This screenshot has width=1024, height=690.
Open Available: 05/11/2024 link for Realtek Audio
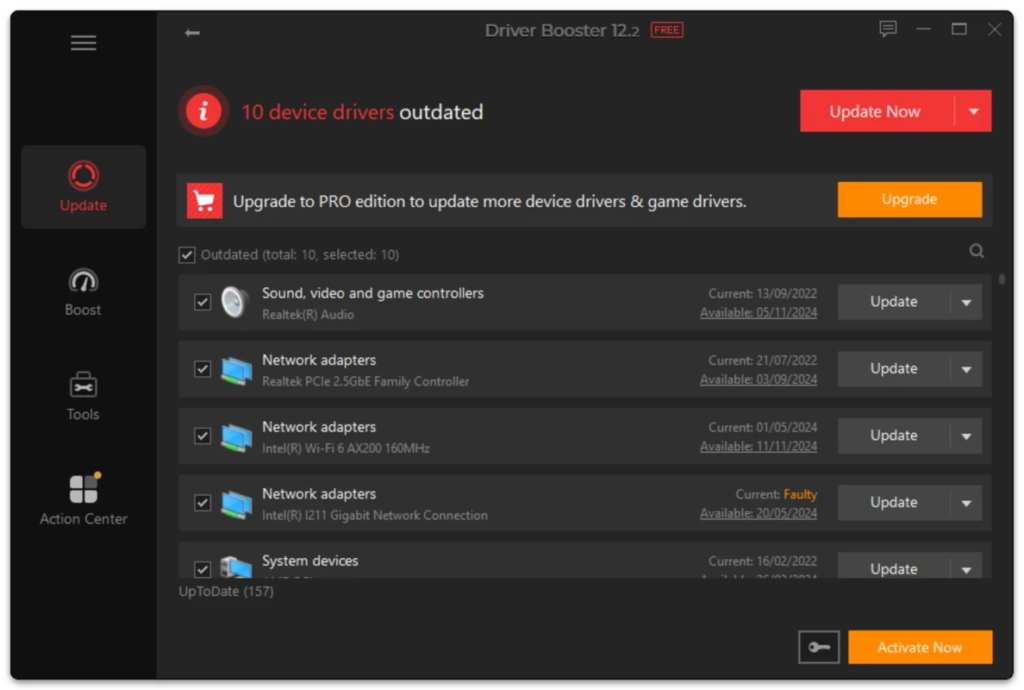coord(758,313)
